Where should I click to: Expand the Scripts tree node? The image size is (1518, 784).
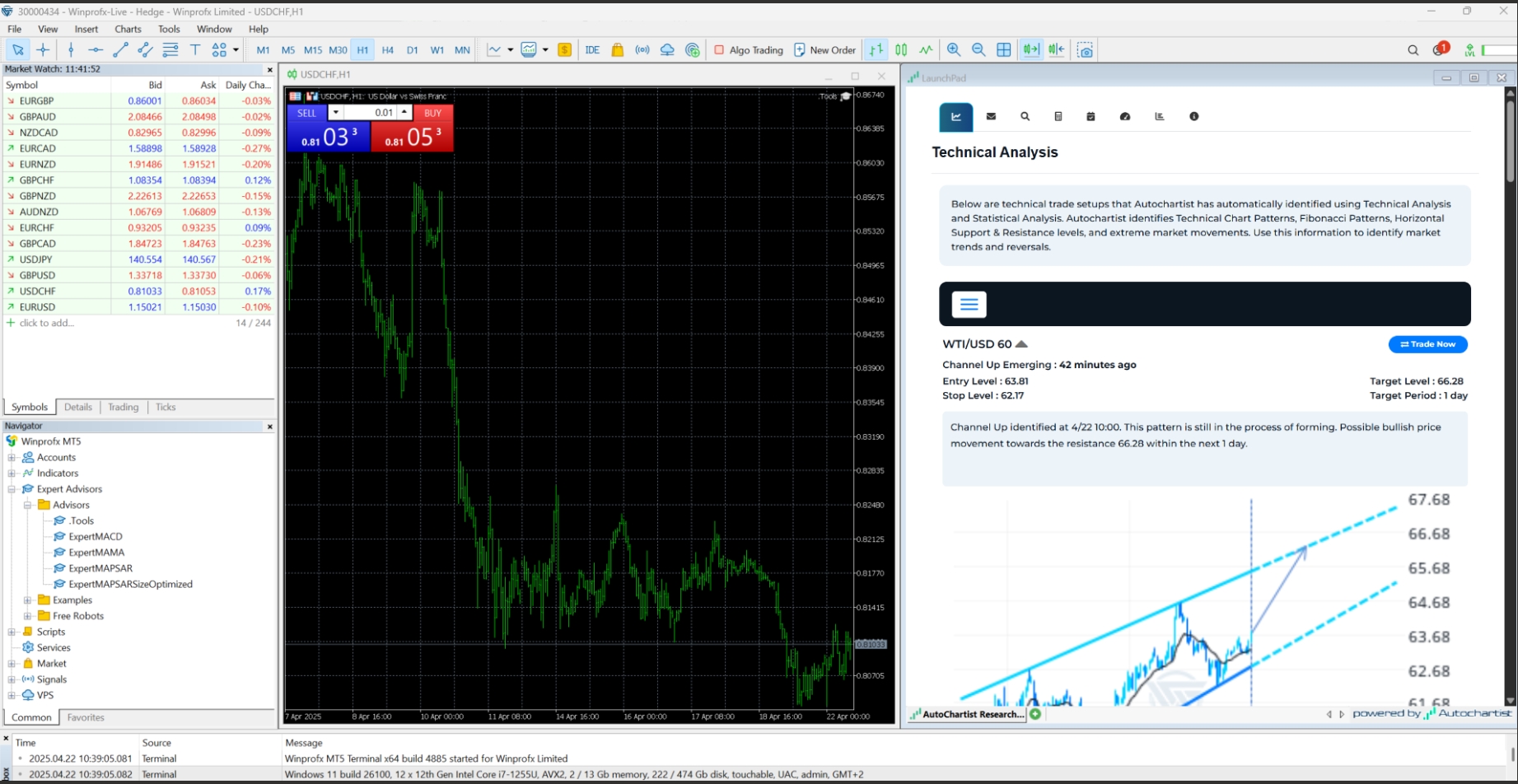[12, 632]
